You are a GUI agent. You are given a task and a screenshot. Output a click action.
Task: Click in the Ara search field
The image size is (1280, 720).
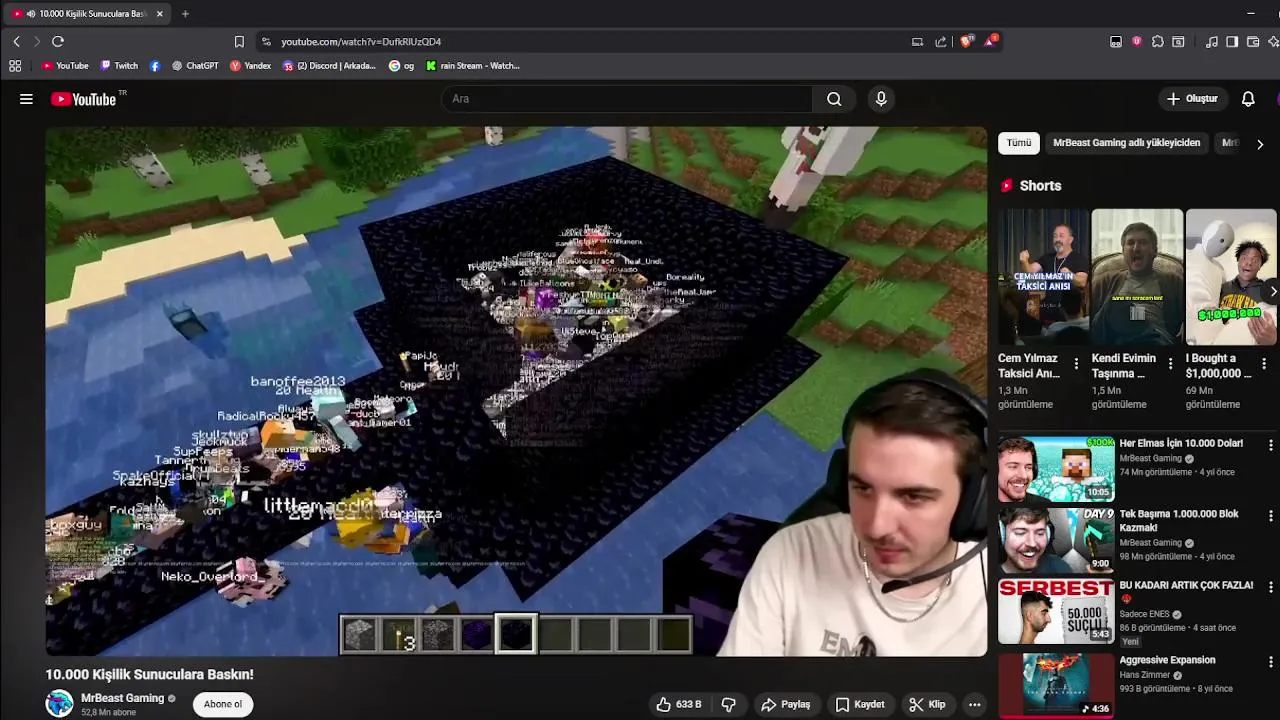(628, 99)
